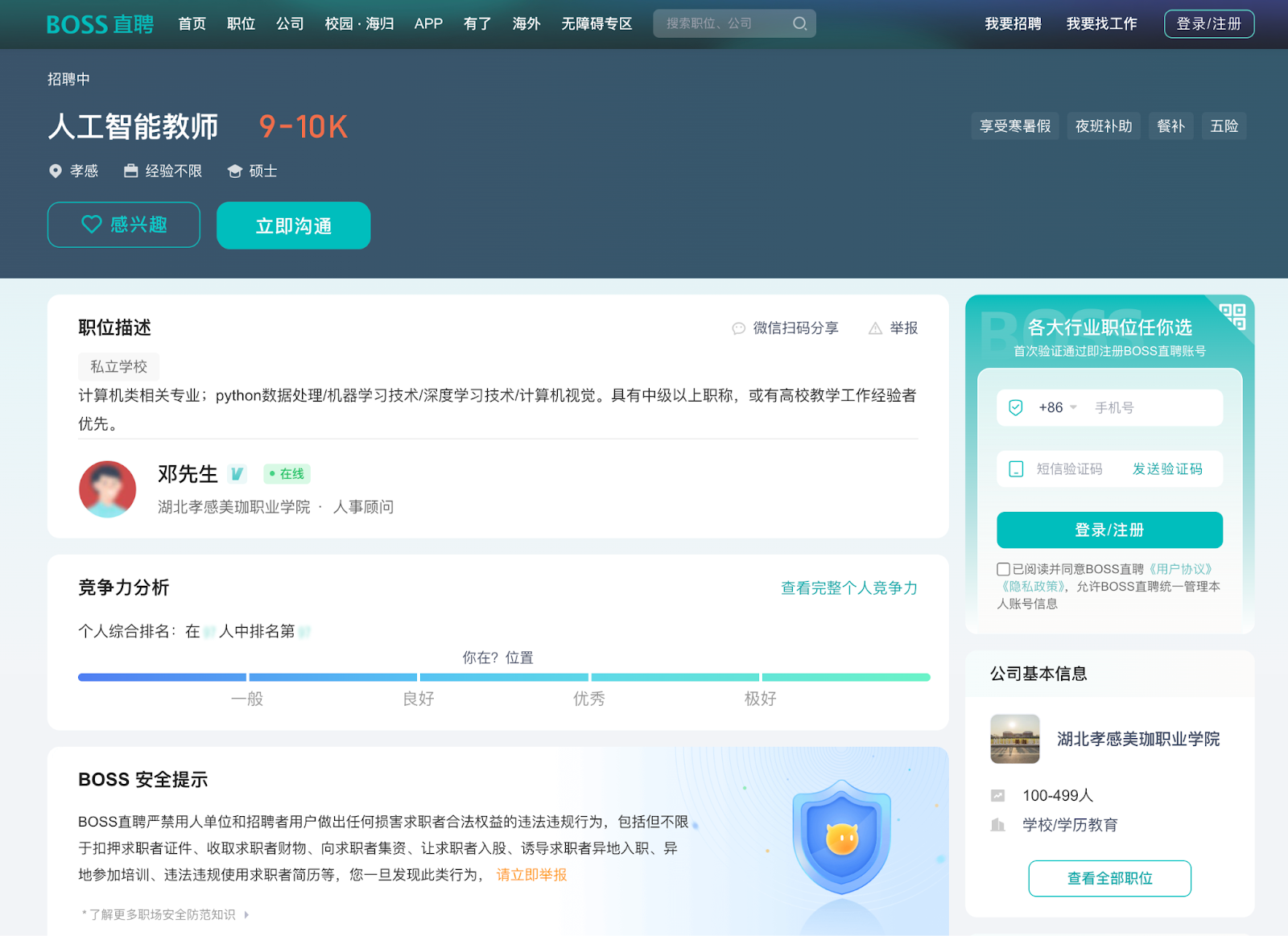1288x936 pixels.
Task: Focus the 短信验证码 input field
Action: coord(1069,468)
